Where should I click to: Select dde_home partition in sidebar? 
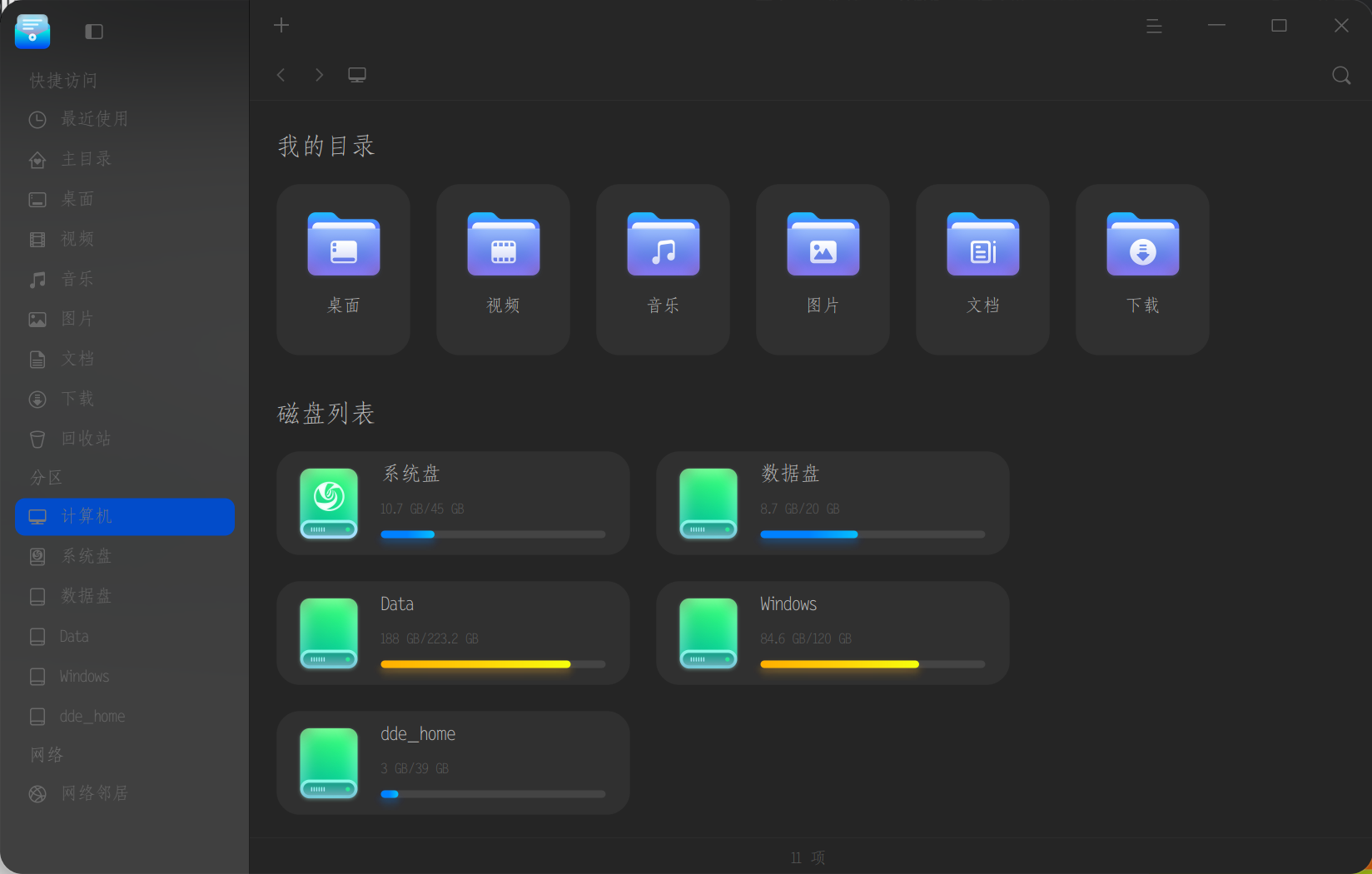[x=125, y=716]
